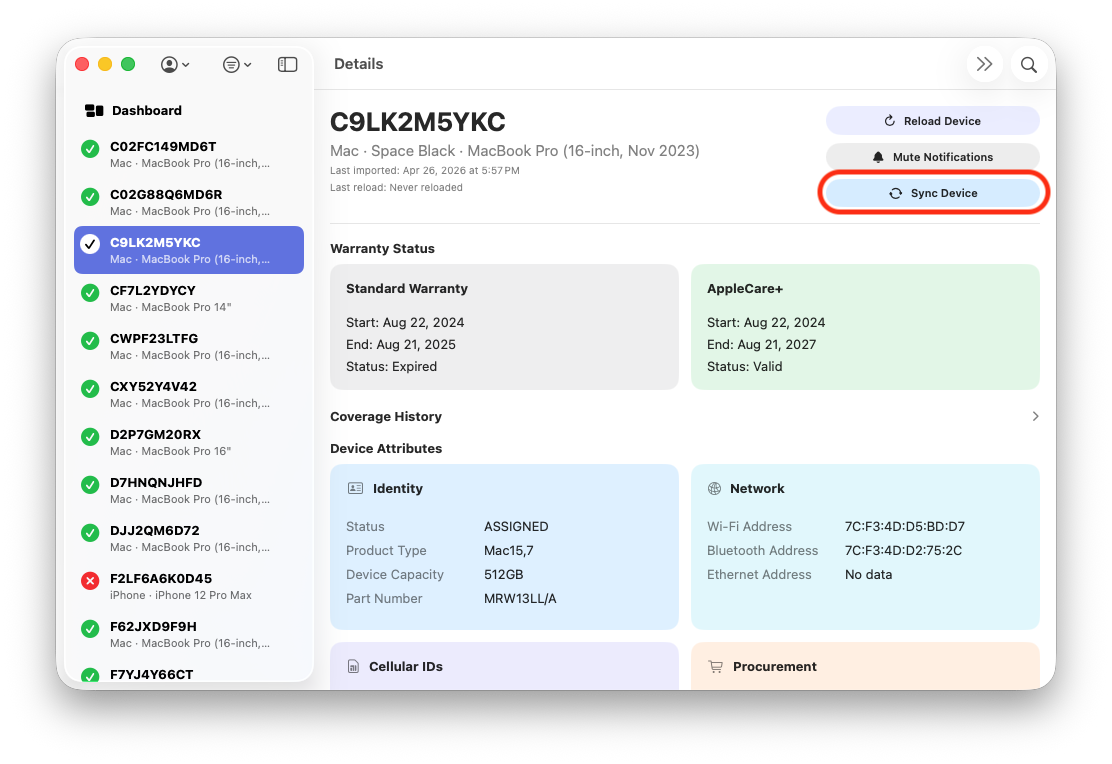Click the double-chevron overflow toolbar button
The image size is (1112, 764).
[x=984, y=65]
